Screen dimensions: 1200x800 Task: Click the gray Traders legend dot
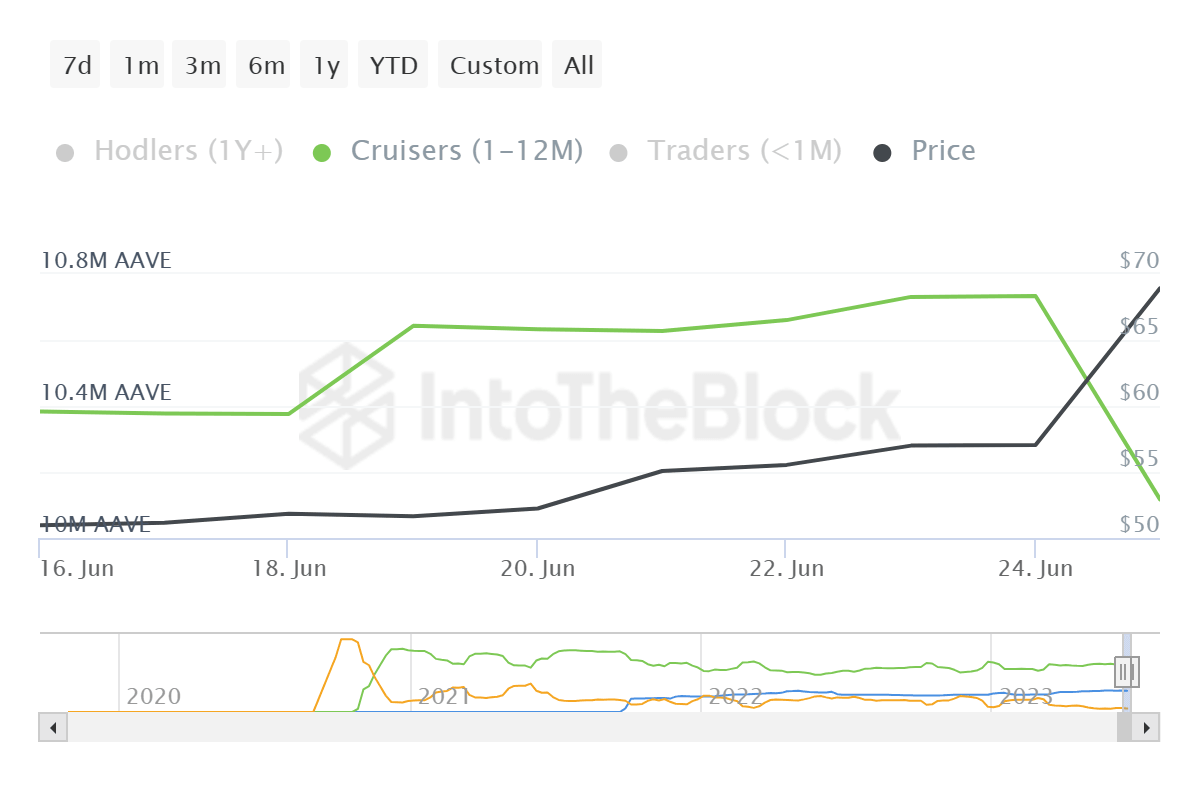click(618, 153)
